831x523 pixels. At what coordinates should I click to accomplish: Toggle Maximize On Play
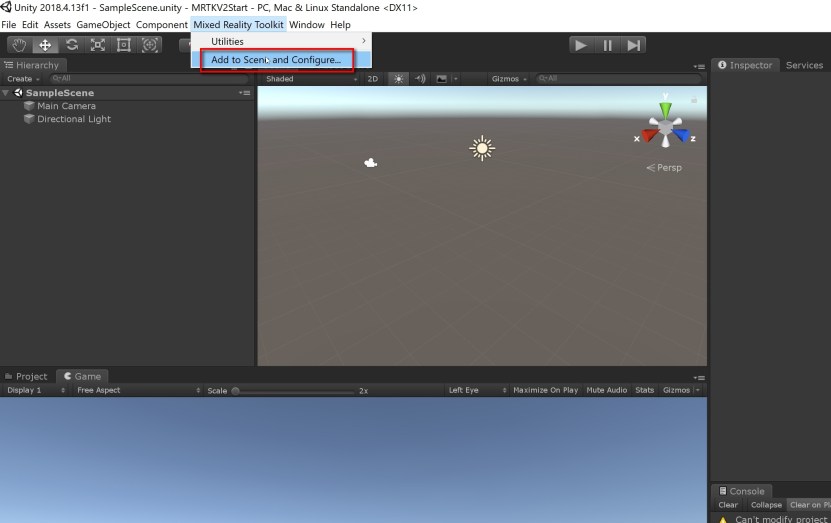coord(545,390)
